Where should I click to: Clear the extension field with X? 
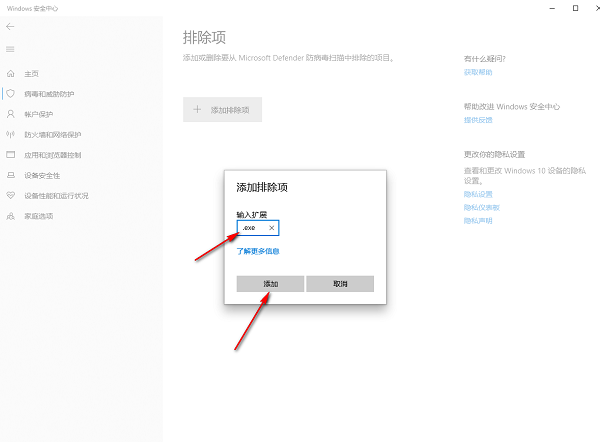click(272, 228)
